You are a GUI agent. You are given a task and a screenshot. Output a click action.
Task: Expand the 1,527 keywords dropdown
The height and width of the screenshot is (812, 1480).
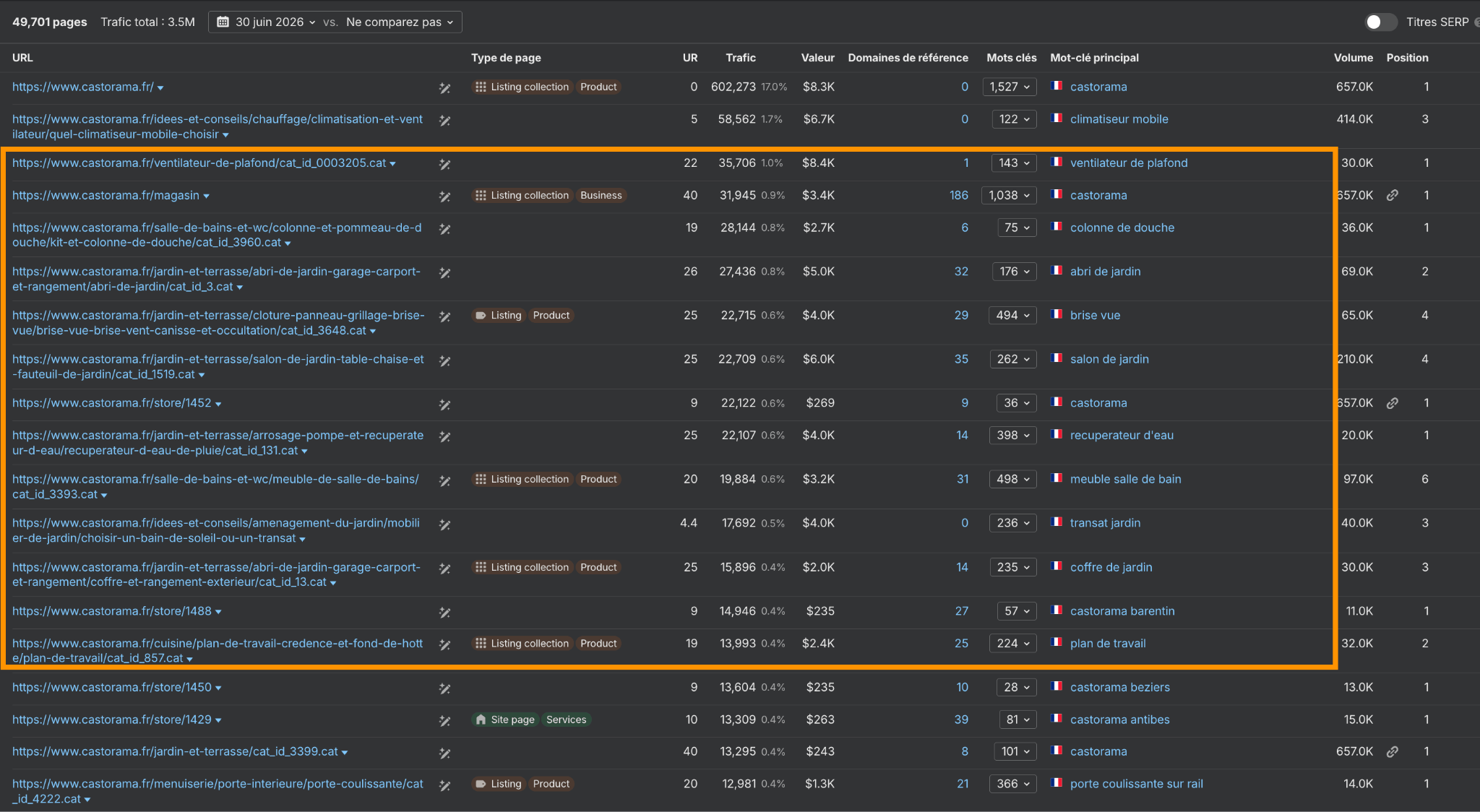coord(1010,87)
